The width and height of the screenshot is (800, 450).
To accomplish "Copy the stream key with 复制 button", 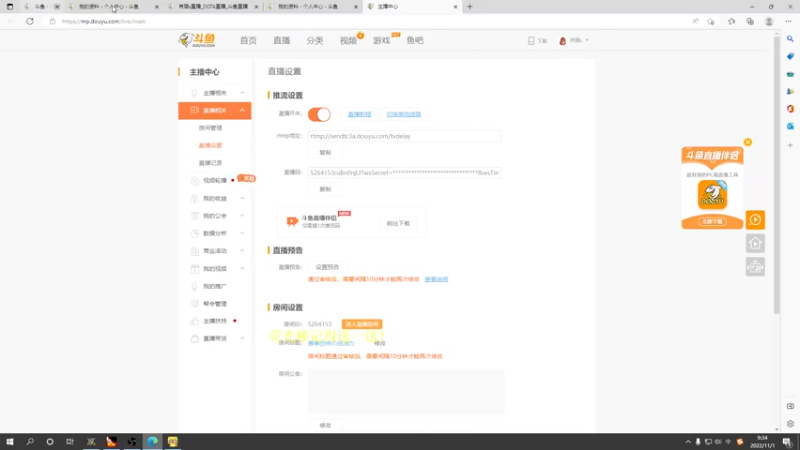I will (x=325, y=189).
